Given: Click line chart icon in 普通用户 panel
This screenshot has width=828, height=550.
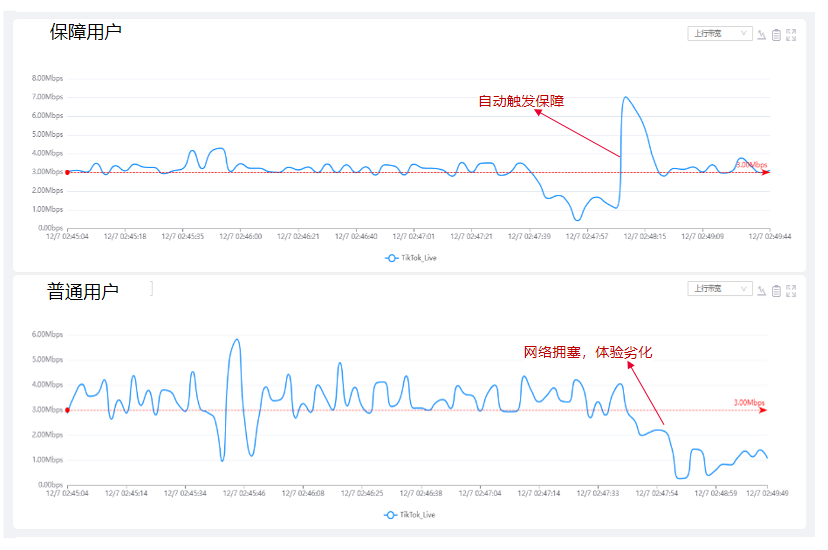Looking at the screenshot, I should point(762,290).
